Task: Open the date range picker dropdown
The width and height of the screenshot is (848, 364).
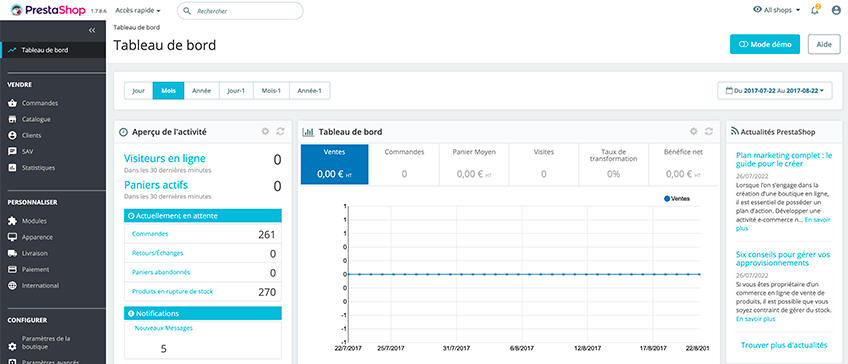Action: coord(775,91)
